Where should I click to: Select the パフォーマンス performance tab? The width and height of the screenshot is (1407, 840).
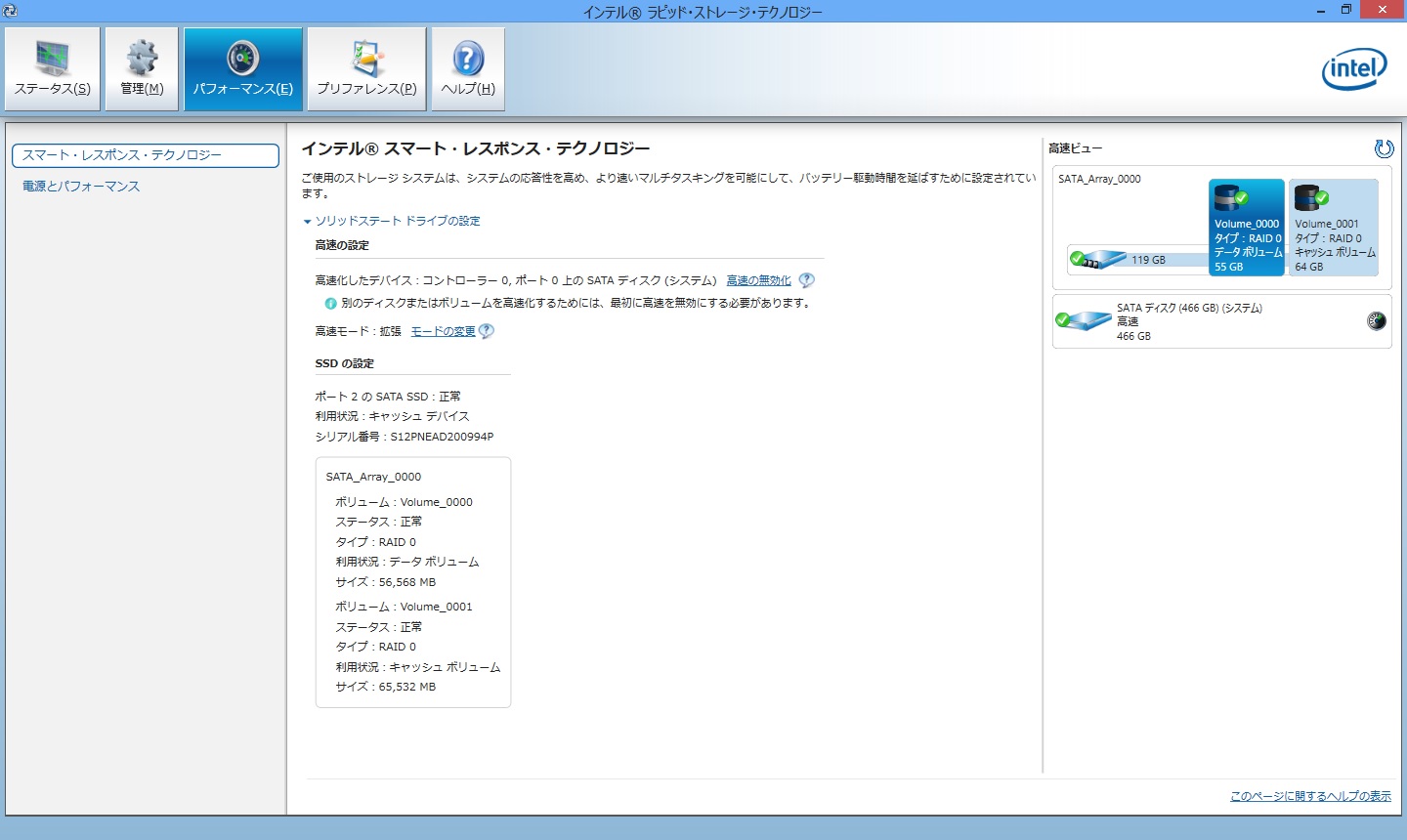click(x=243, y=68)
